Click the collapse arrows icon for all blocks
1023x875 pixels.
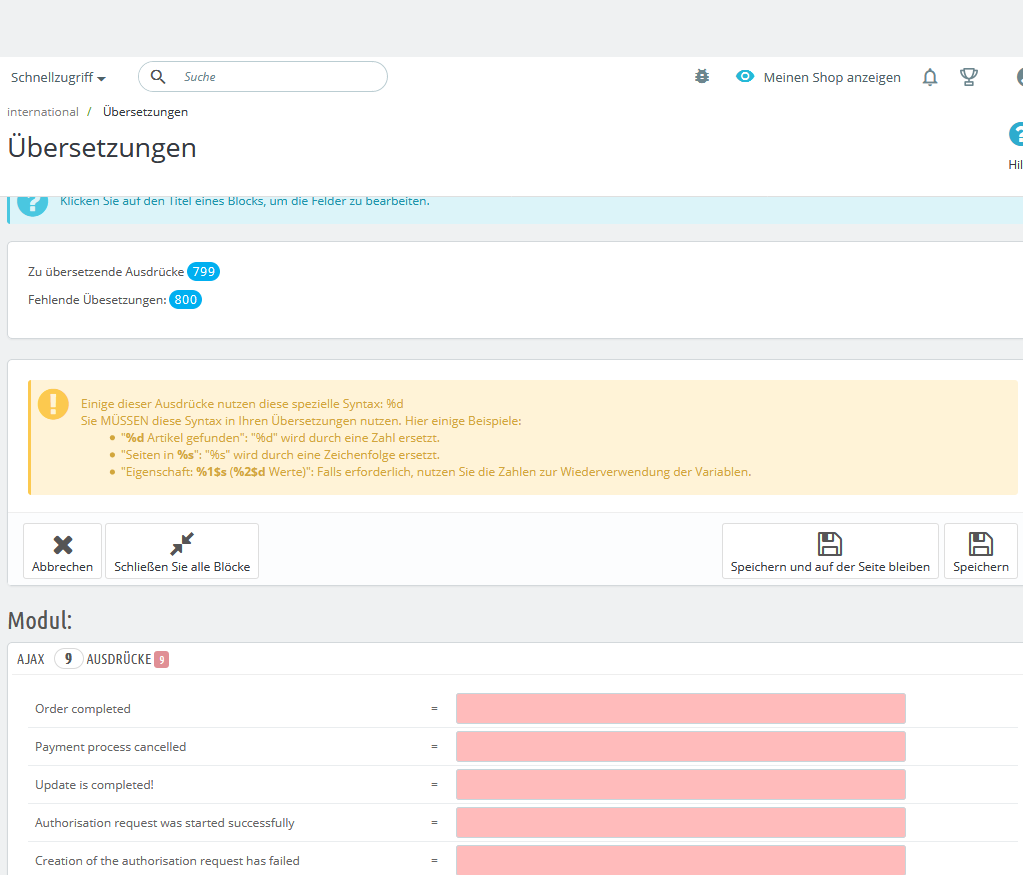click(182, 544)
